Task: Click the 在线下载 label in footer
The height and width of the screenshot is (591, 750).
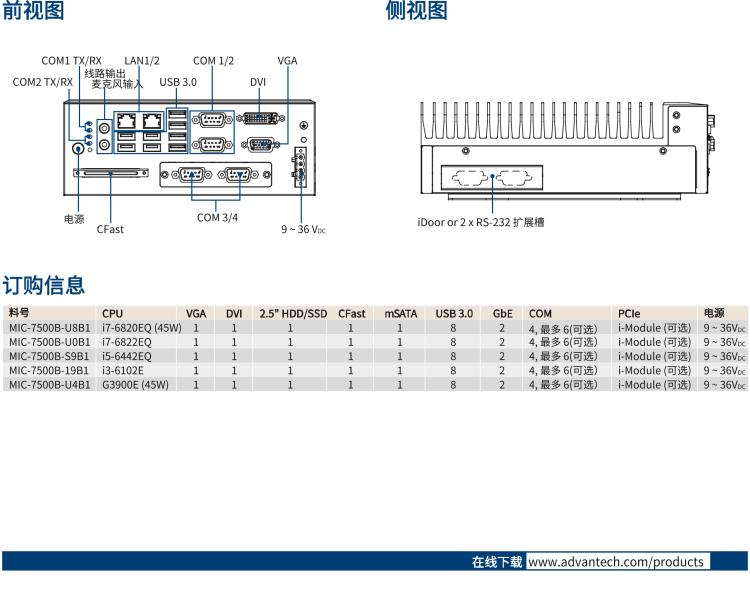Action: [497, 562]
